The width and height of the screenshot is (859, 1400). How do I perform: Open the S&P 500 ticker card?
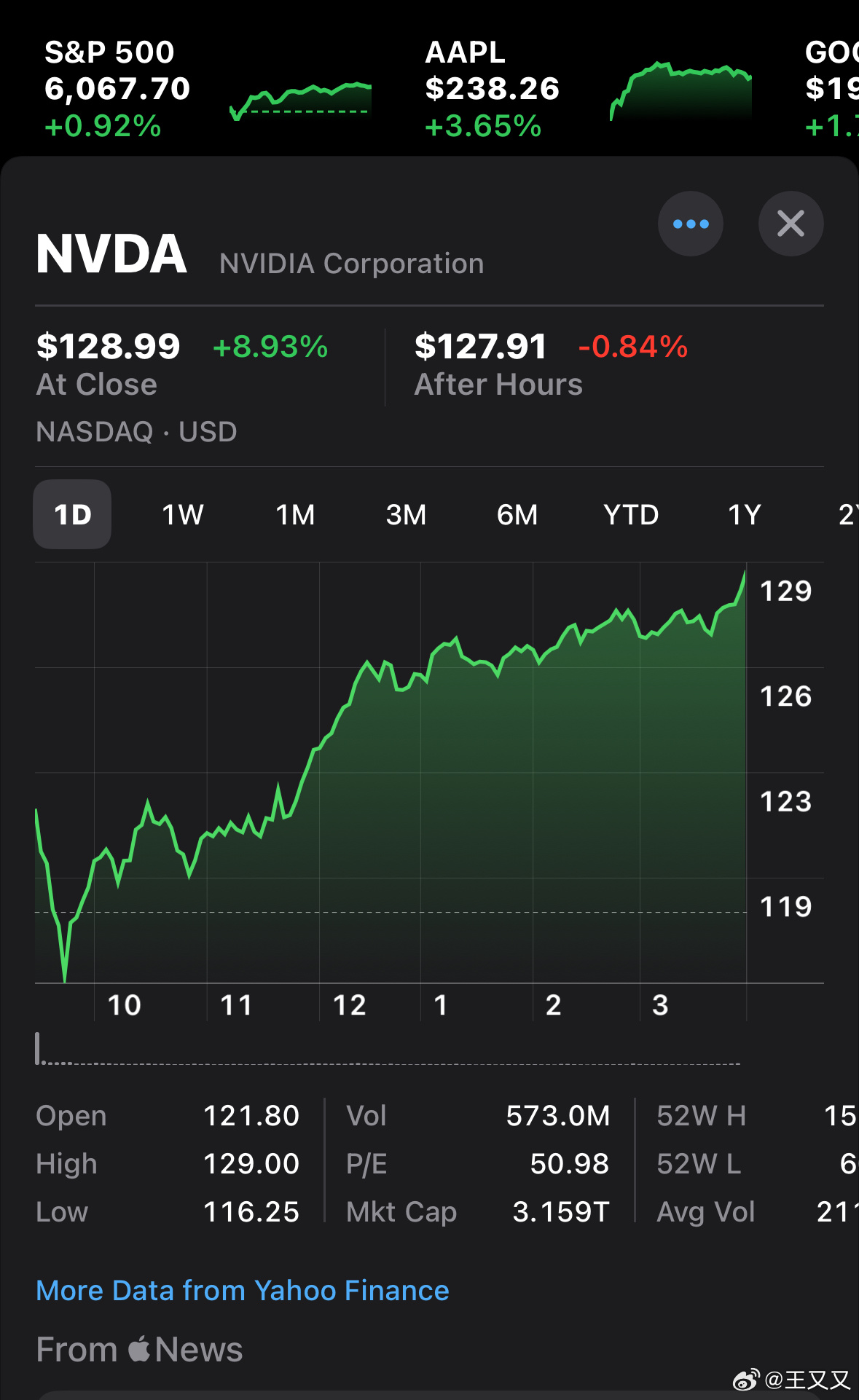(117, 89)
